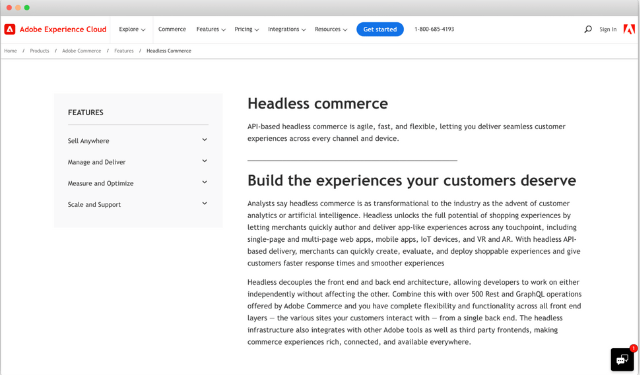Viewport: 640px width, 378px height.
Task: Go to Adobe Commerce breadcrumb
Action: coord(81,51)
